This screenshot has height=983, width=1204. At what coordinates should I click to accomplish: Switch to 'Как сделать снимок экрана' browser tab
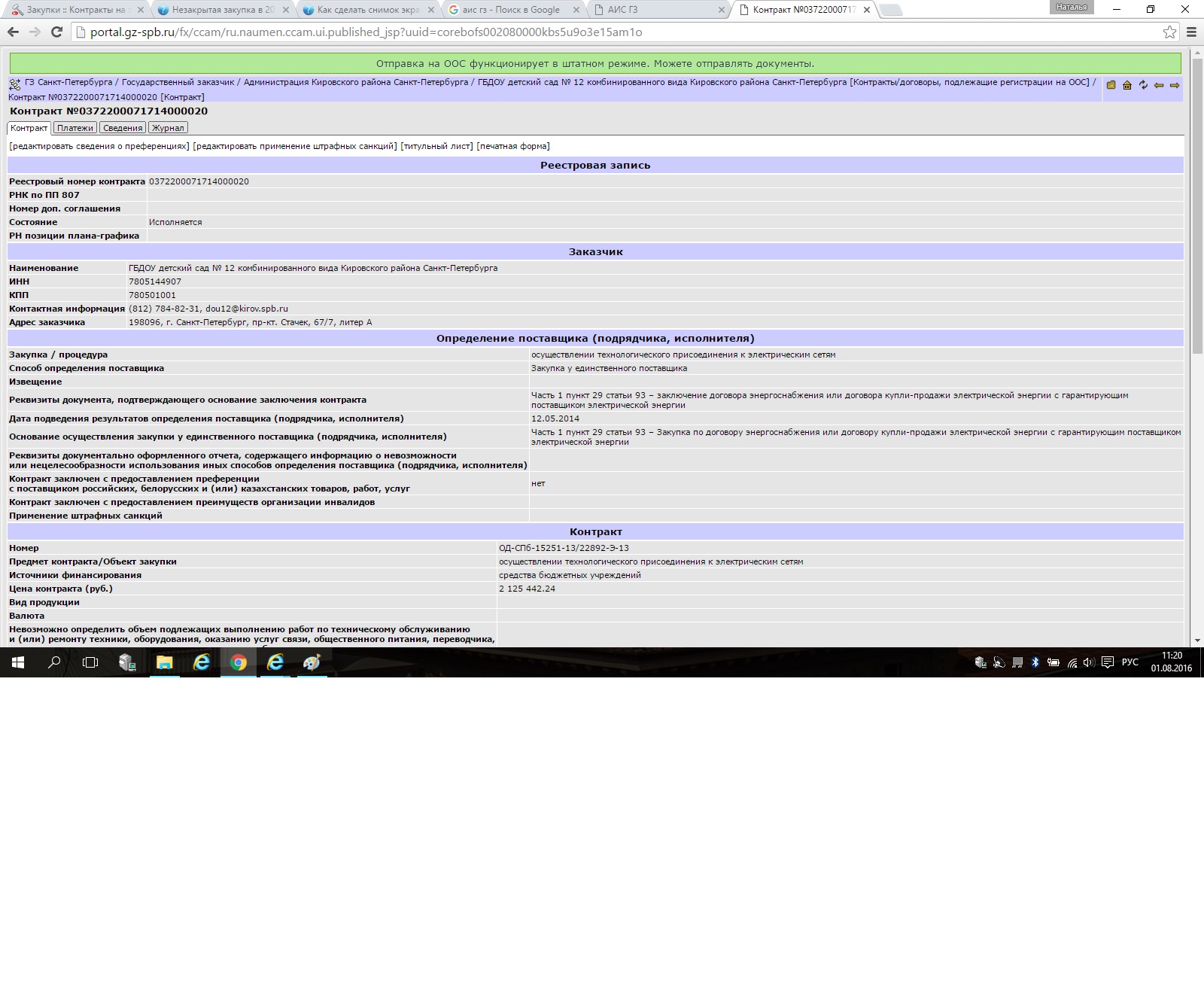[368, 10]
